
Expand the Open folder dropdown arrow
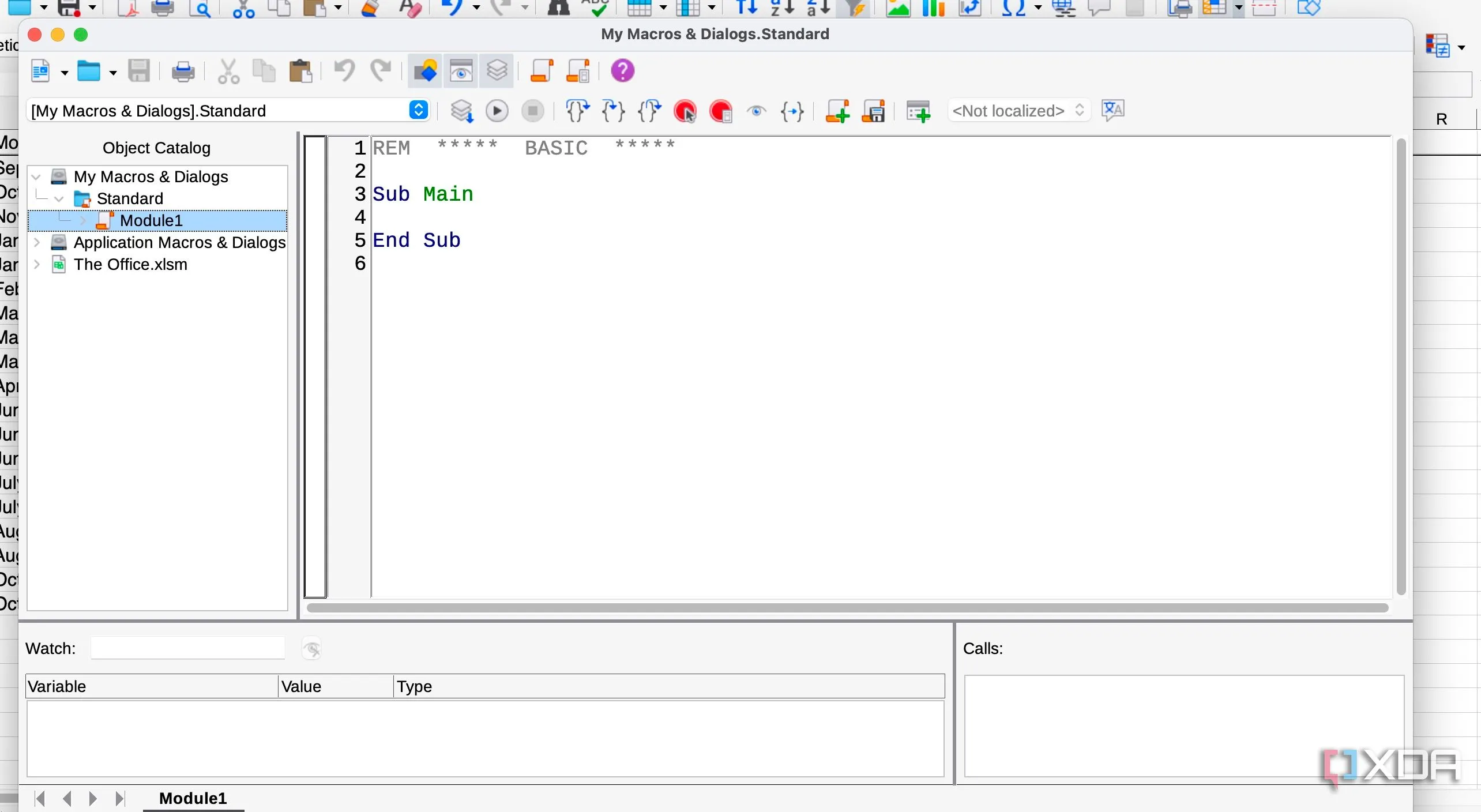[113, 73]
